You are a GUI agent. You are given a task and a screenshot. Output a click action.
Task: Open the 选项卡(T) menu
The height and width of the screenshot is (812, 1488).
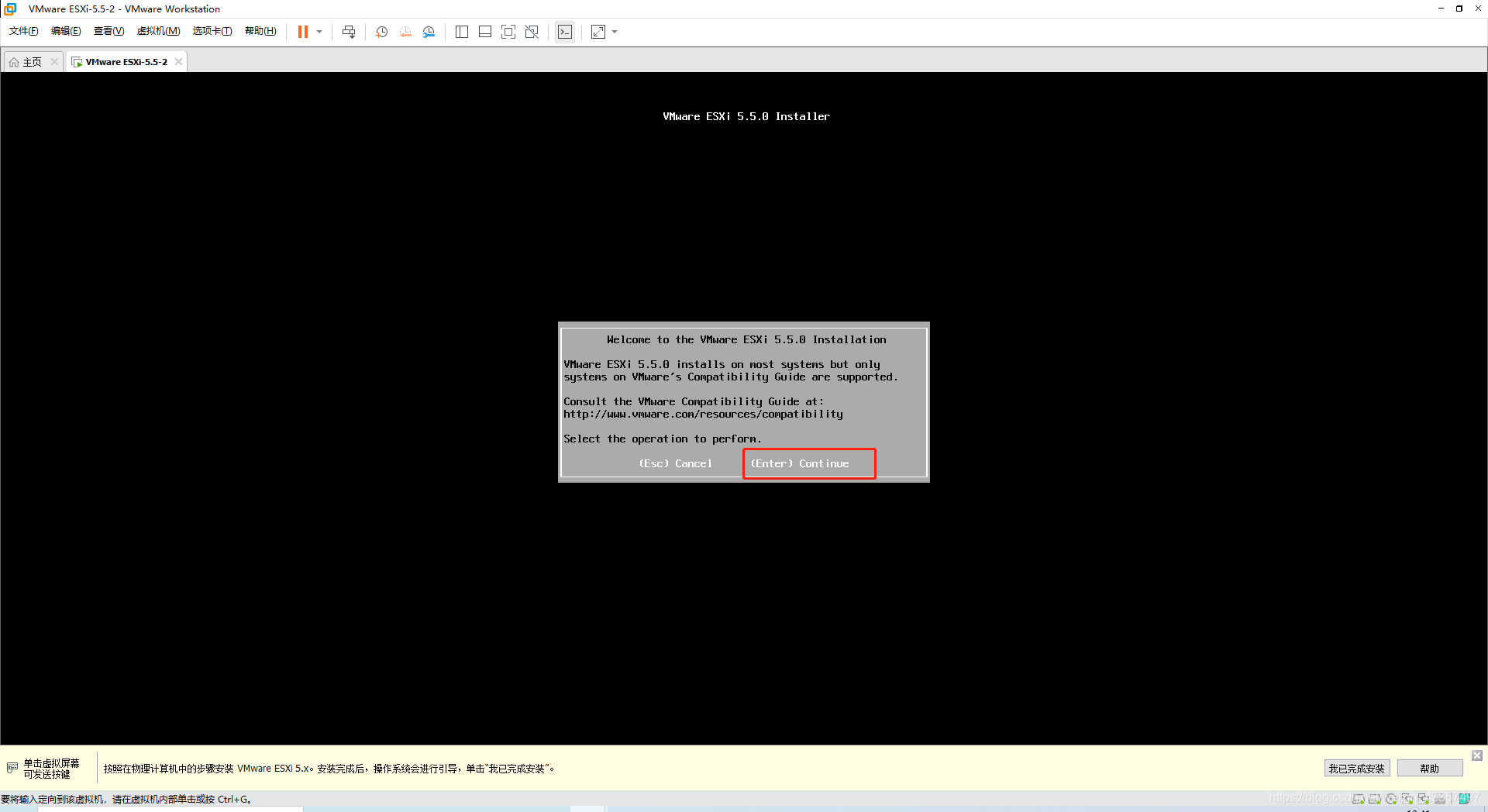coord(212,31)
